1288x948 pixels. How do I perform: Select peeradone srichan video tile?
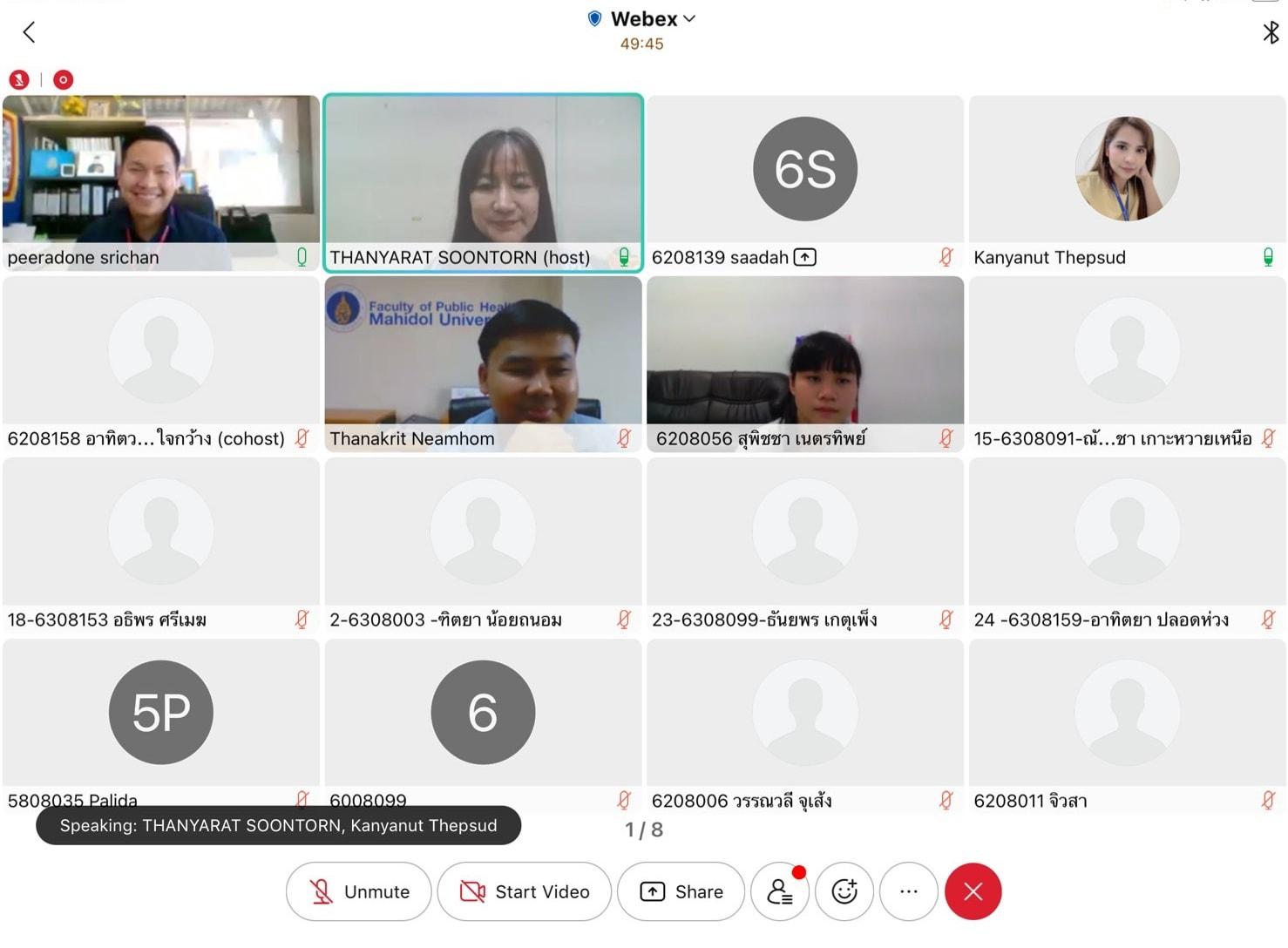tap(161, 183)
